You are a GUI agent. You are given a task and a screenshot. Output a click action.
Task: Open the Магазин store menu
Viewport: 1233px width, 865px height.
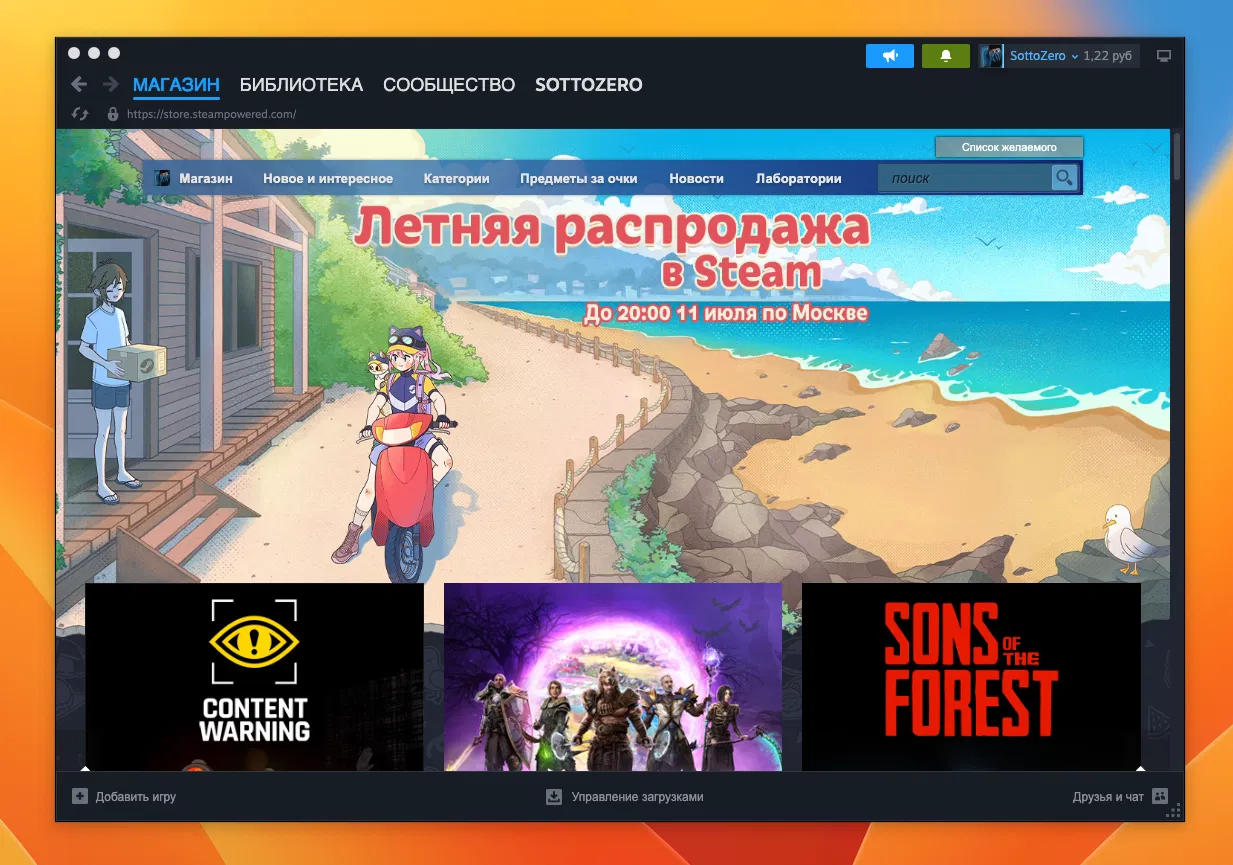click(x=206, y=178)
